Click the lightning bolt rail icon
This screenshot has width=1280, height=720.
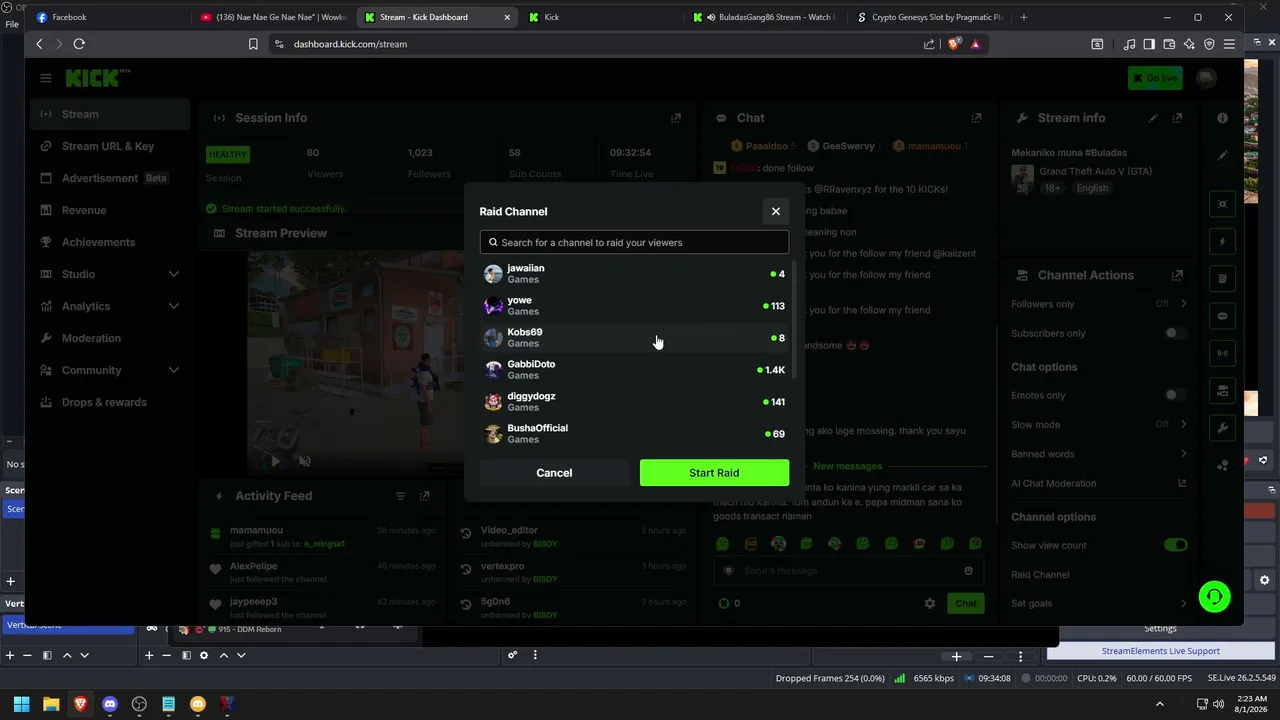(1222, 241)
